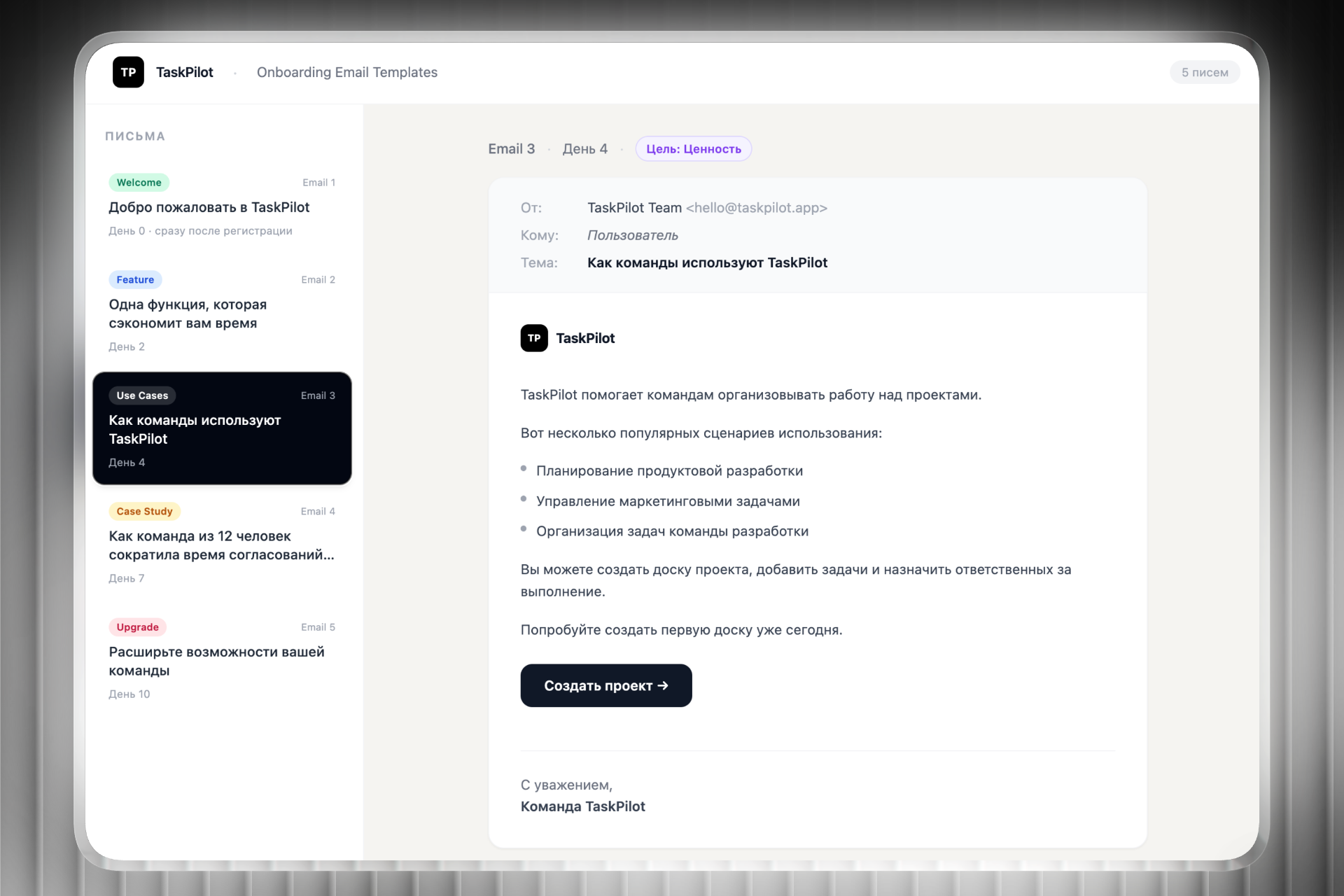Click the Цель: Ценность badge
Screen dimensions: 1344x896
tap(693, 149)
